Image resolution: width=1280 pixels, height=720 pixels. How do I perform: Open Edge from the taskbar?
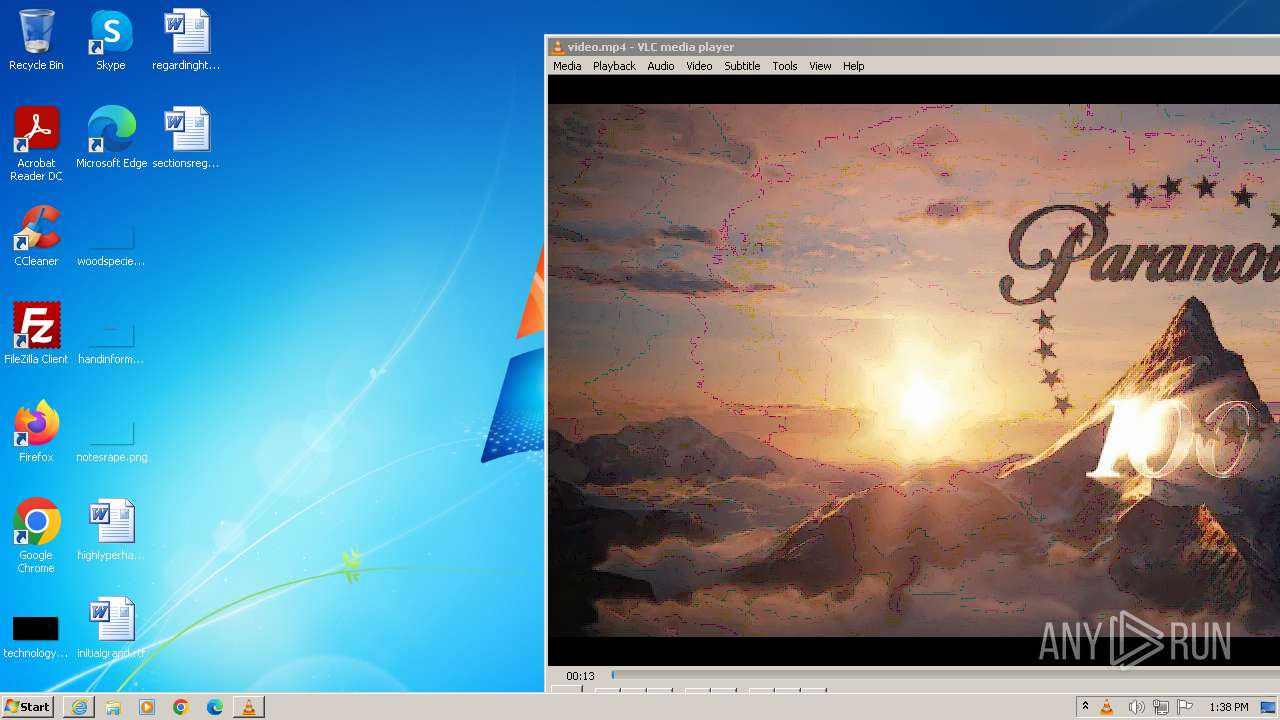pyautogui.click(x=215, y=707)
